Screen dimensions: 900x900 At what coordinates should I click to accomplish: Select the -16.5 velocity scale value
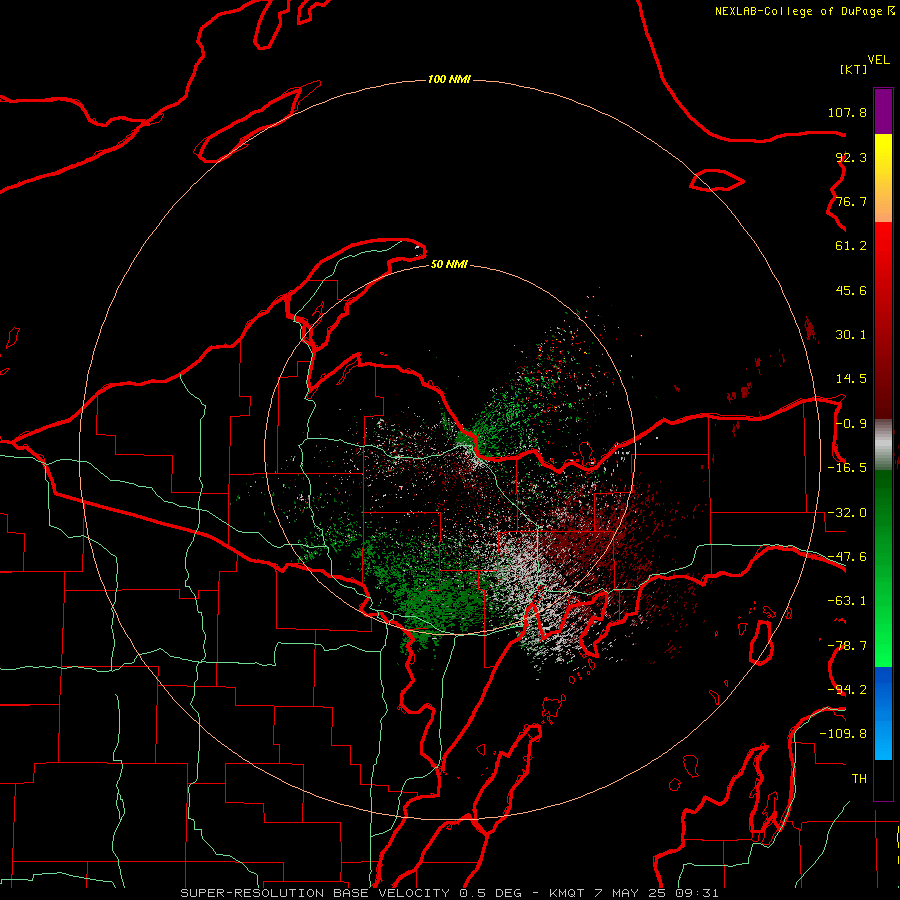(x=847, y=468)
